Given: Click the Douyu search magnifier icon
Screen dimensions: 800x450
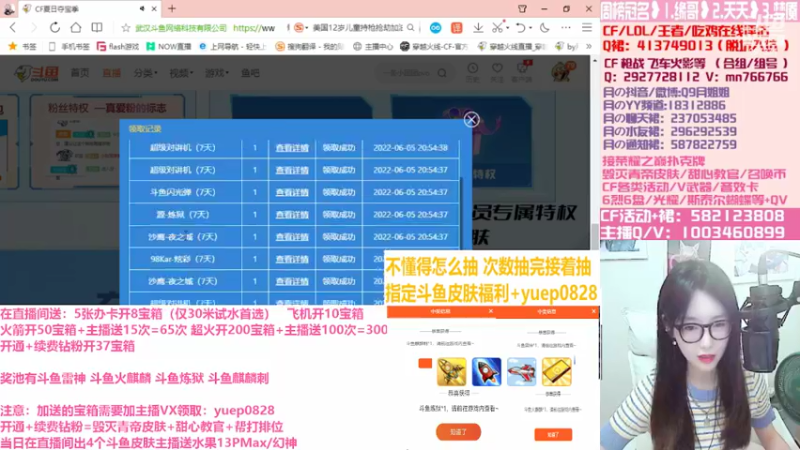Looking at the screenshot, I should [x=442, y=73].
